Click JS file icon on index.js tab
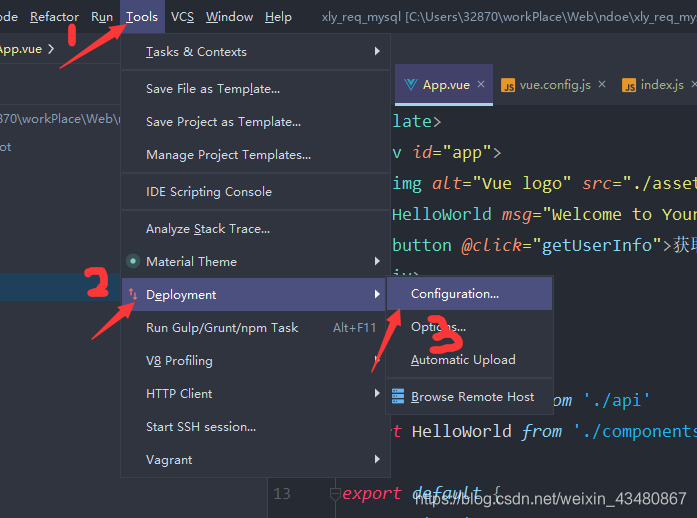The width and height of the screenshot is (697, 518). [x=629, y=85]
